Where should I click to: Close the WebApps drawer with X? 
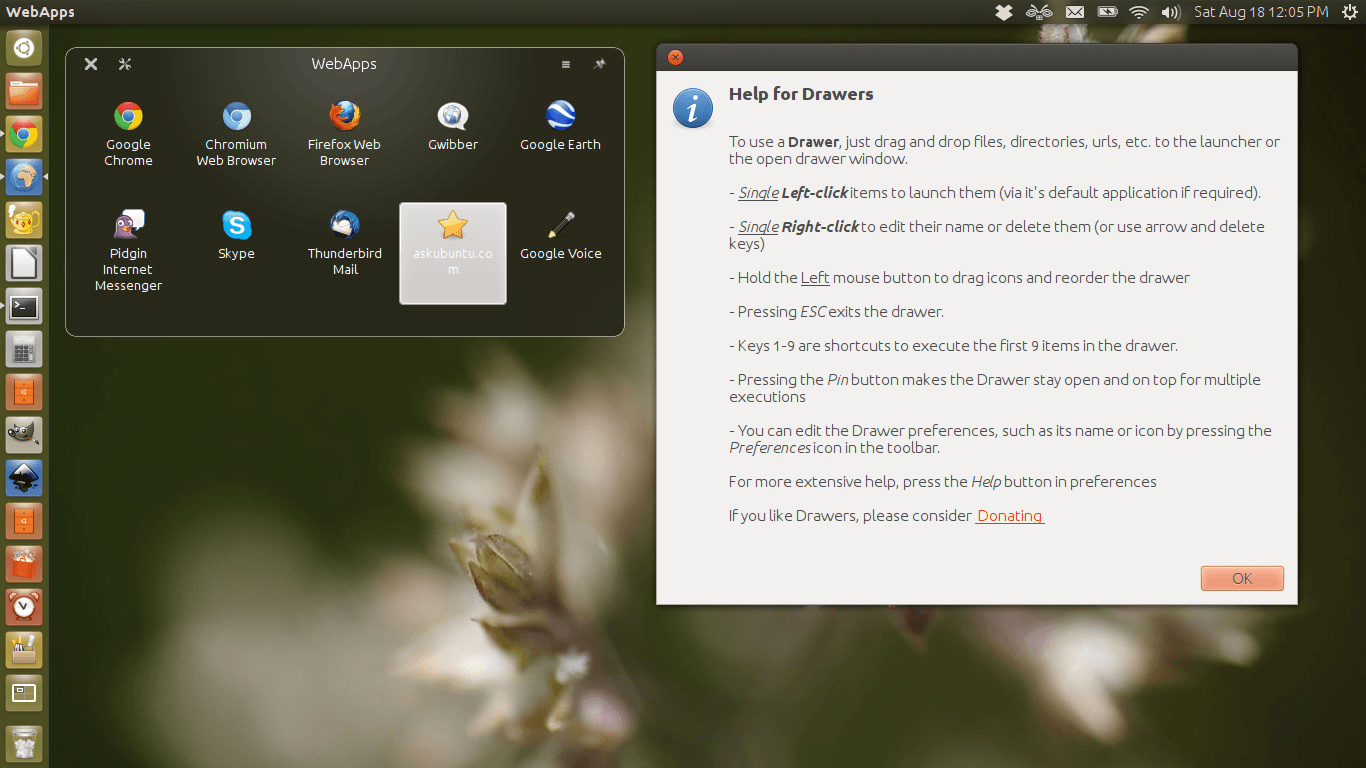point(91,64)
